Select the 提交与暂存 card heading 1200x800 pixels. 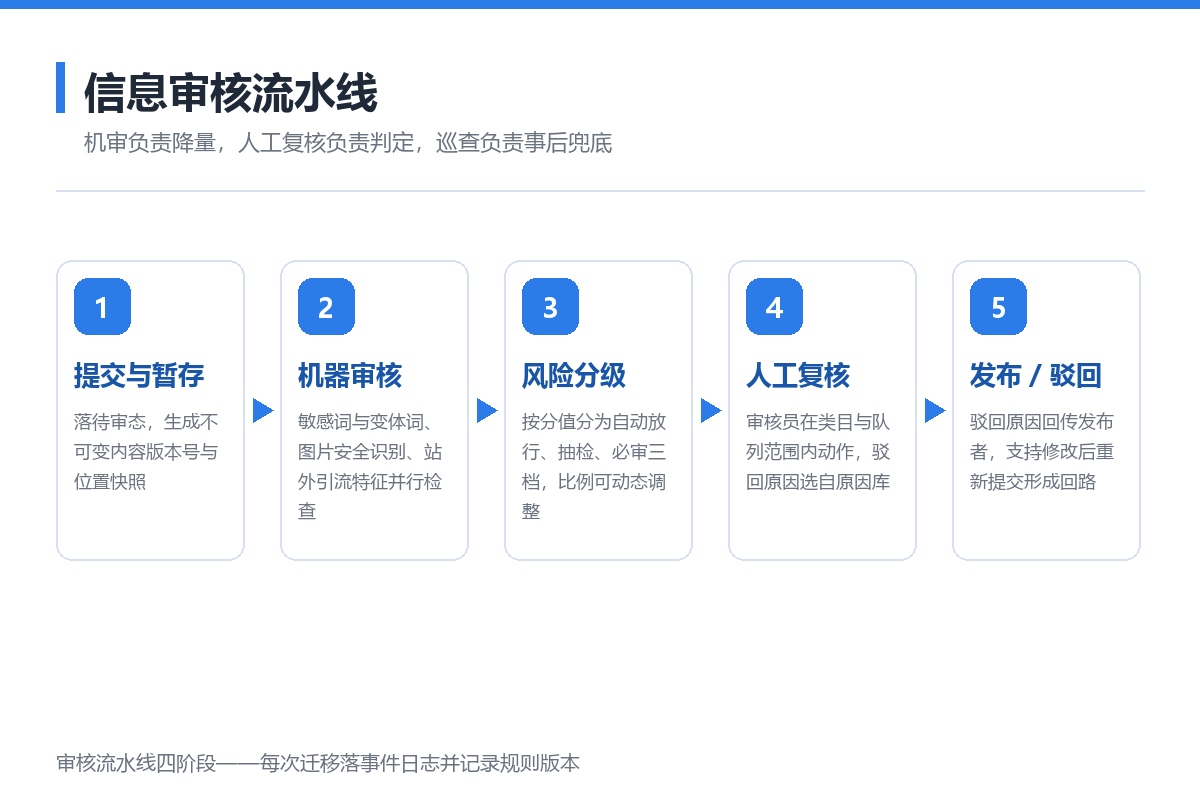tap(139, 376)
